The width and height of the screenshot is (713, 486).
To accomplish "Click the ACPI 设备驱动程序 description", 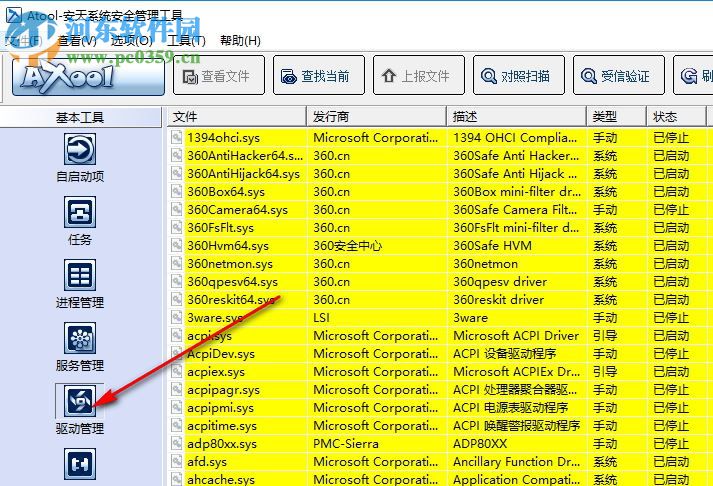I will point(505,354).
